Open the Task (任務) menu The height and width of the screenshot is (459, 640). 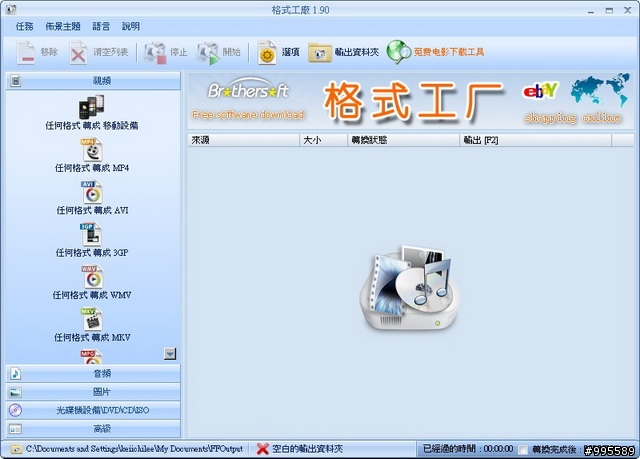point(24,27)
